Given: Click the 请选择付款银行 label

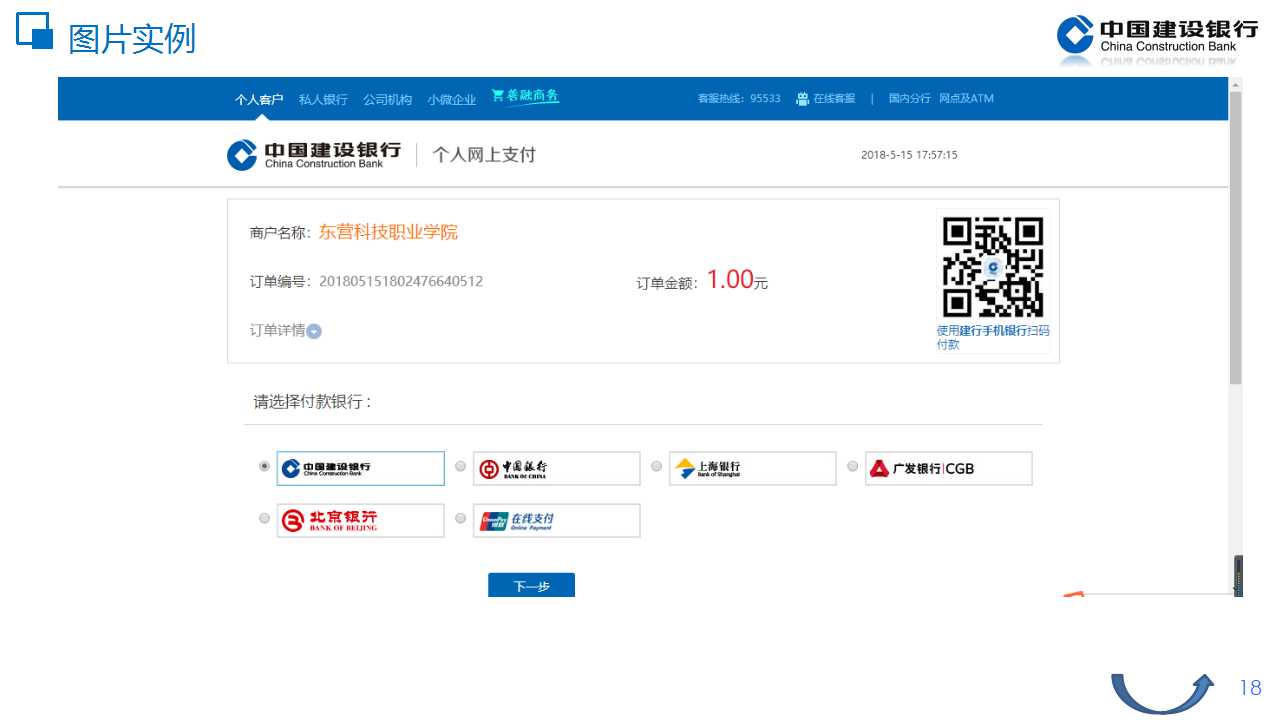Looking at the screenshot, I should click(x=312, y=402).
